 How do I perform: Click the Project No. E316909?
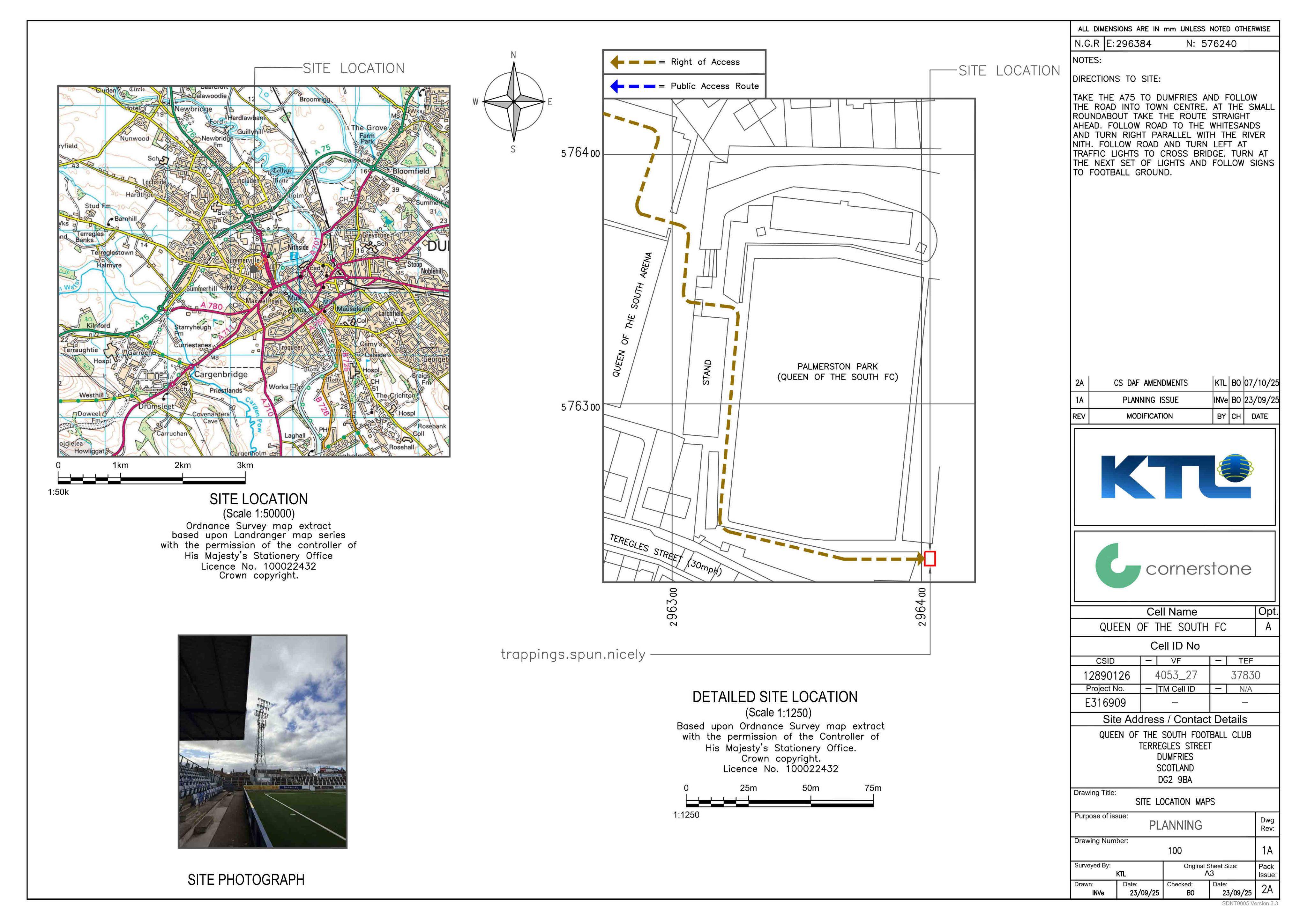1105,703
